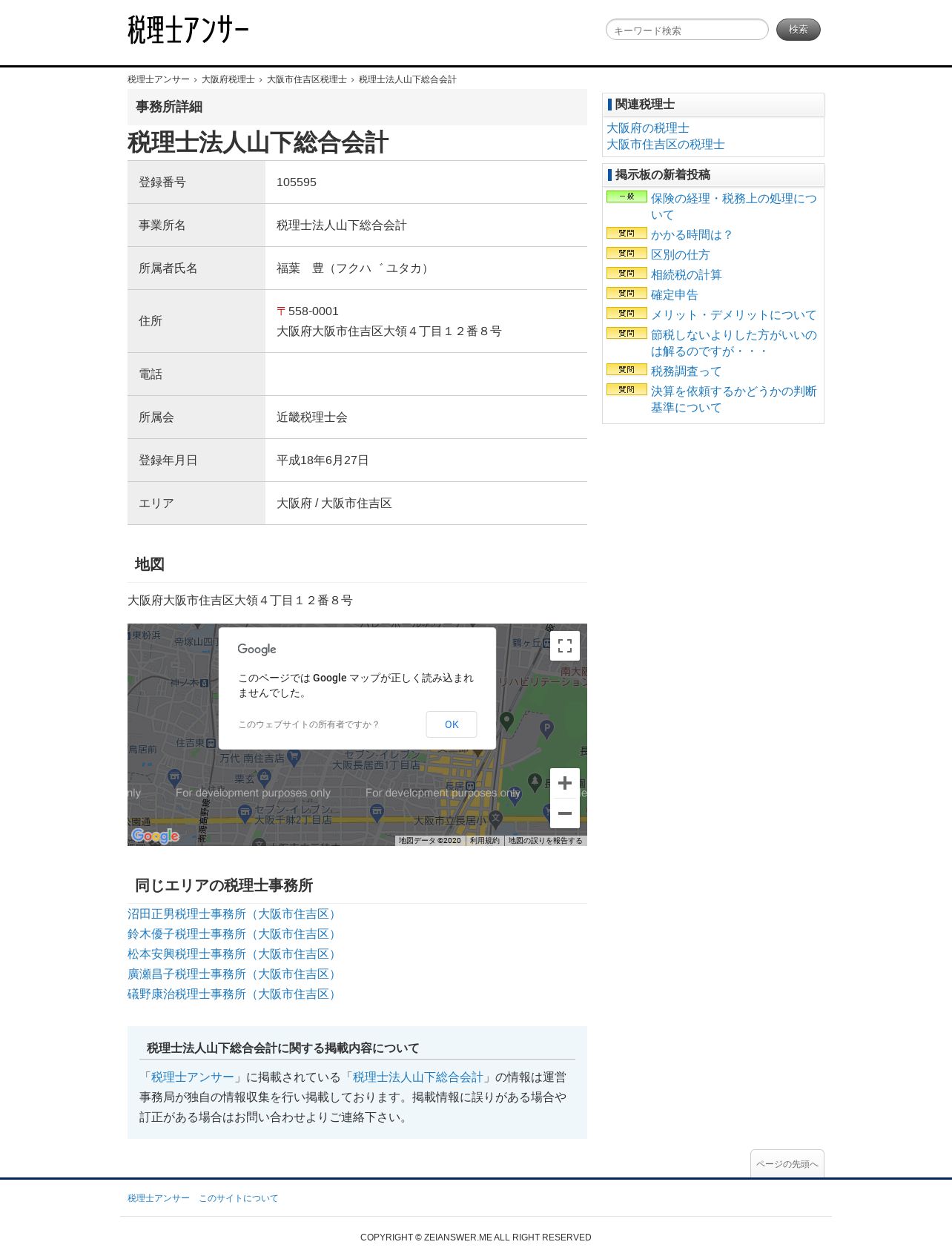Viewport: 952px width, 1259px height.
Task: Open post かかる時間は？
Action: point(692,235)
